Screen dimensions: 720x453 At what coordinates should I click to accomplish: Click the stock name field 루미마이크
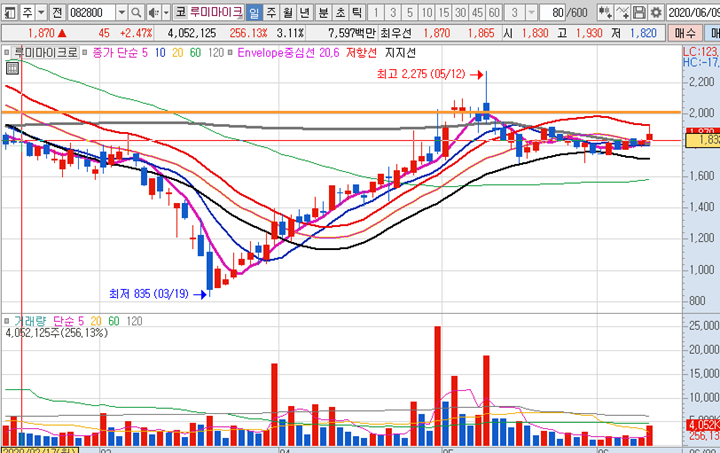[216, 12]
